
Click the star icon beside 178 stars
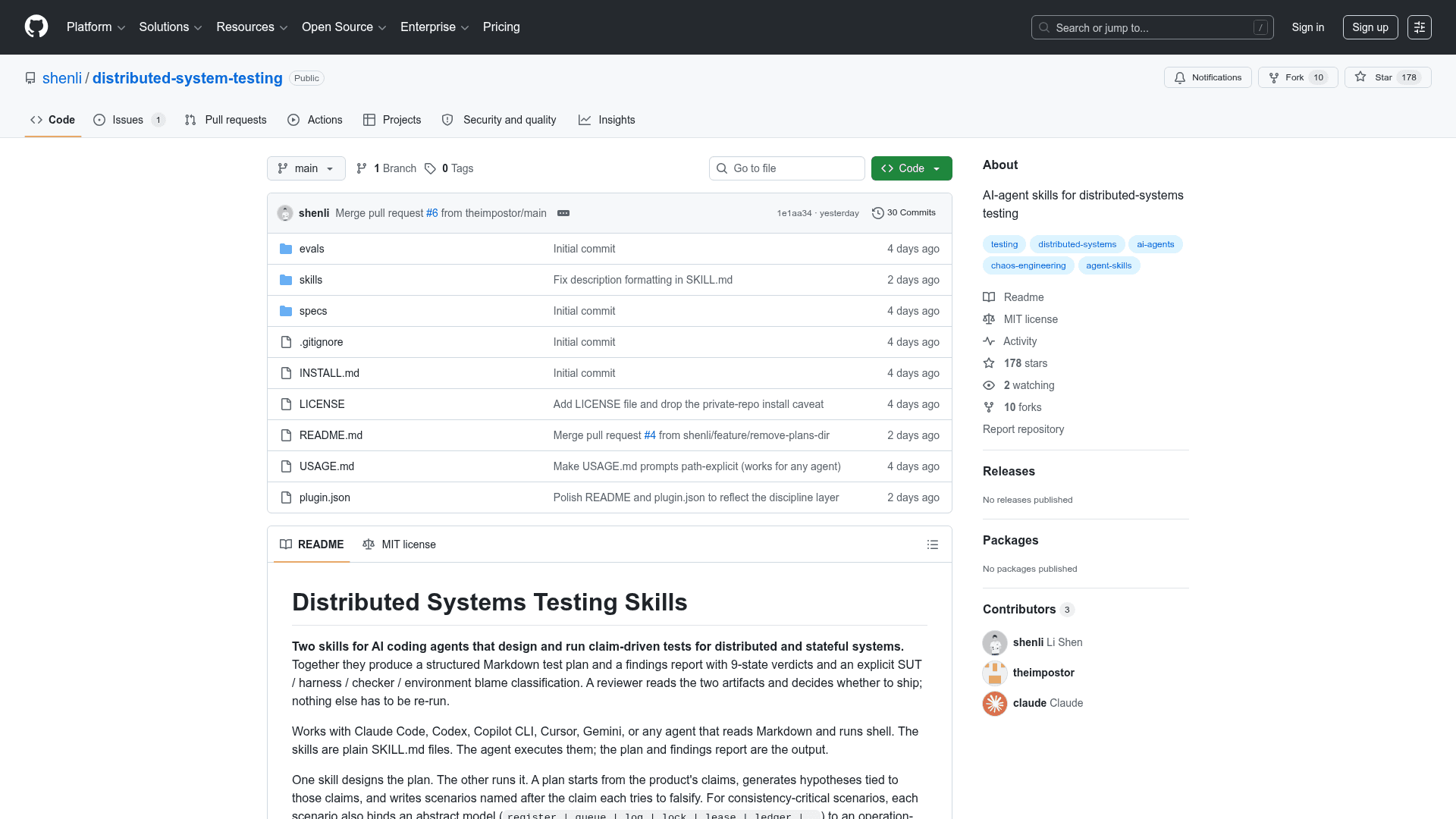tap(989, 363)
